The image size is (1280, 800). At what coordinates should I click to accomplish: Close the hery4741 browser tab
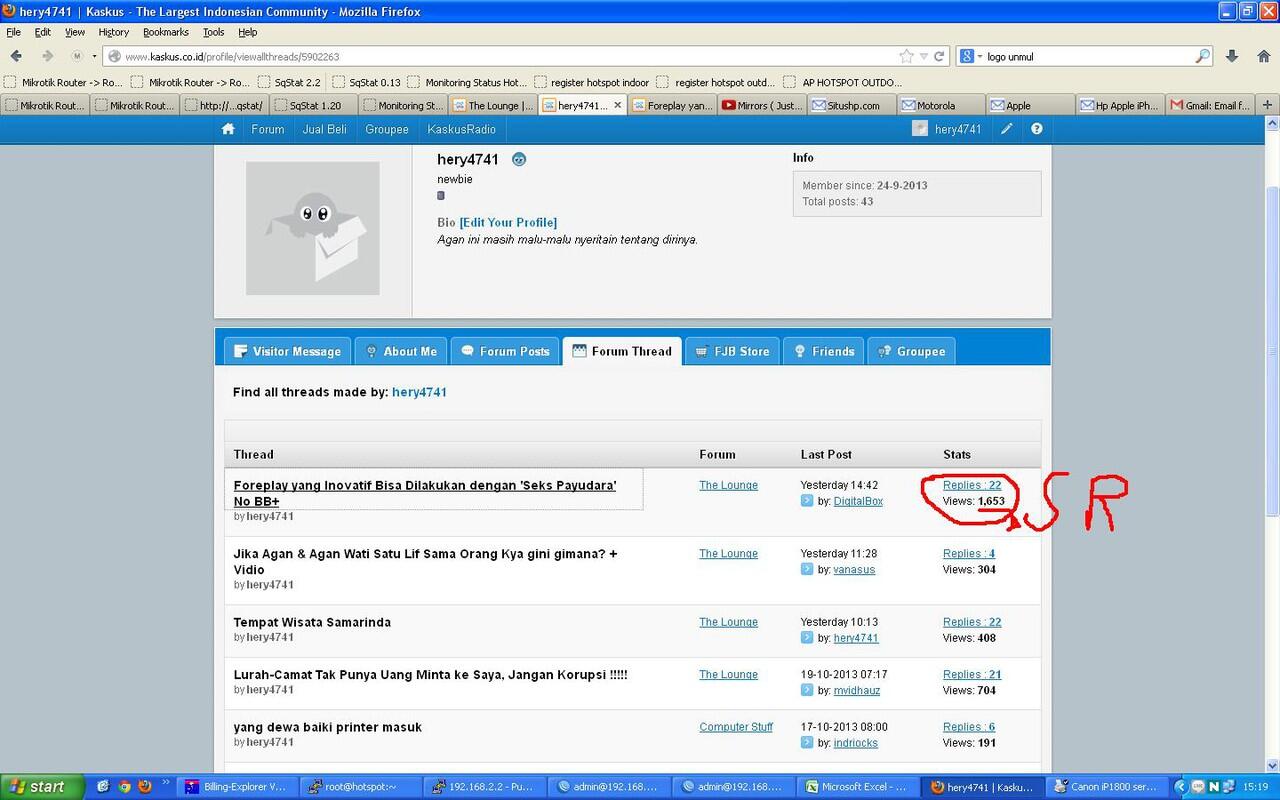point(618,105)
